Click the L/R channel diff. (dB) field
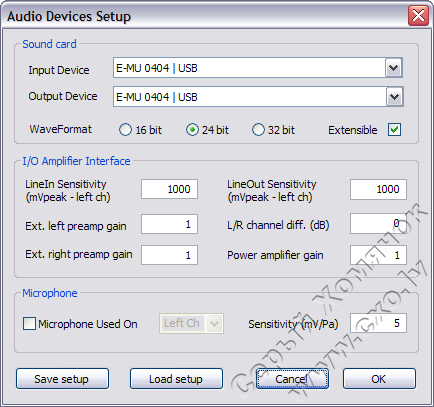 click(378, 224)
